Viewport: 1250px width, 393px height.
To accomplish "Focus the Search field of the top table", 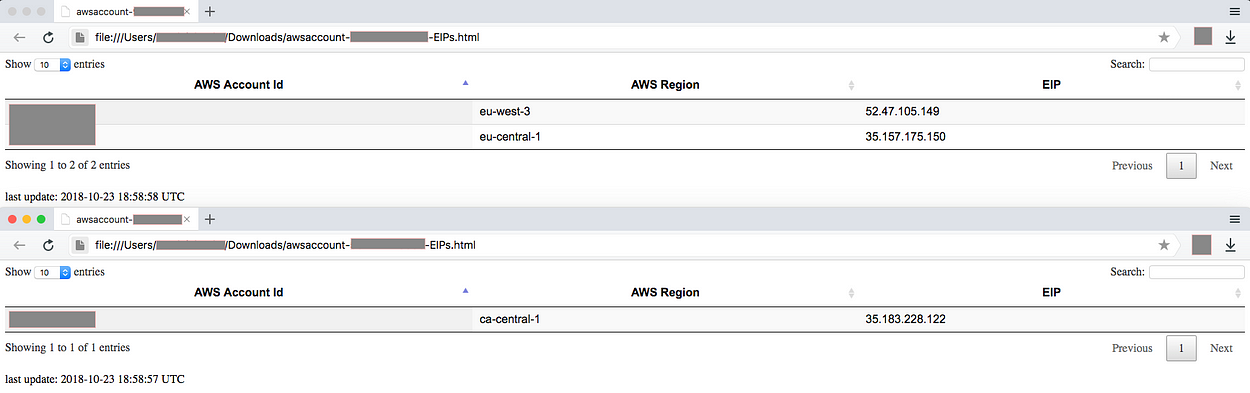I will (1196, 64).
